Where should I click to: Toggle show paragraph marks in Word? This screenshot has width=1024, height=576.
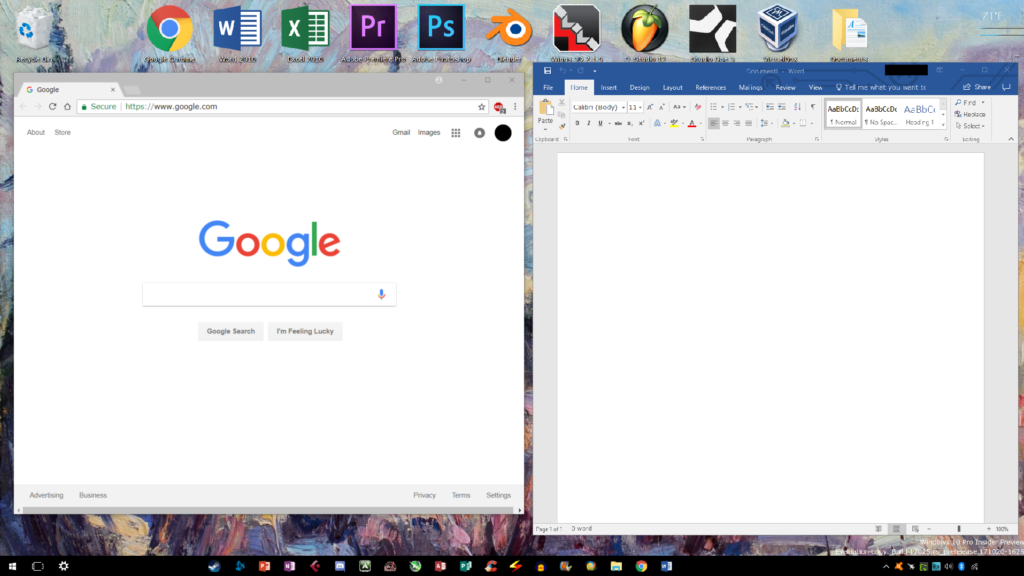(813, 107)
